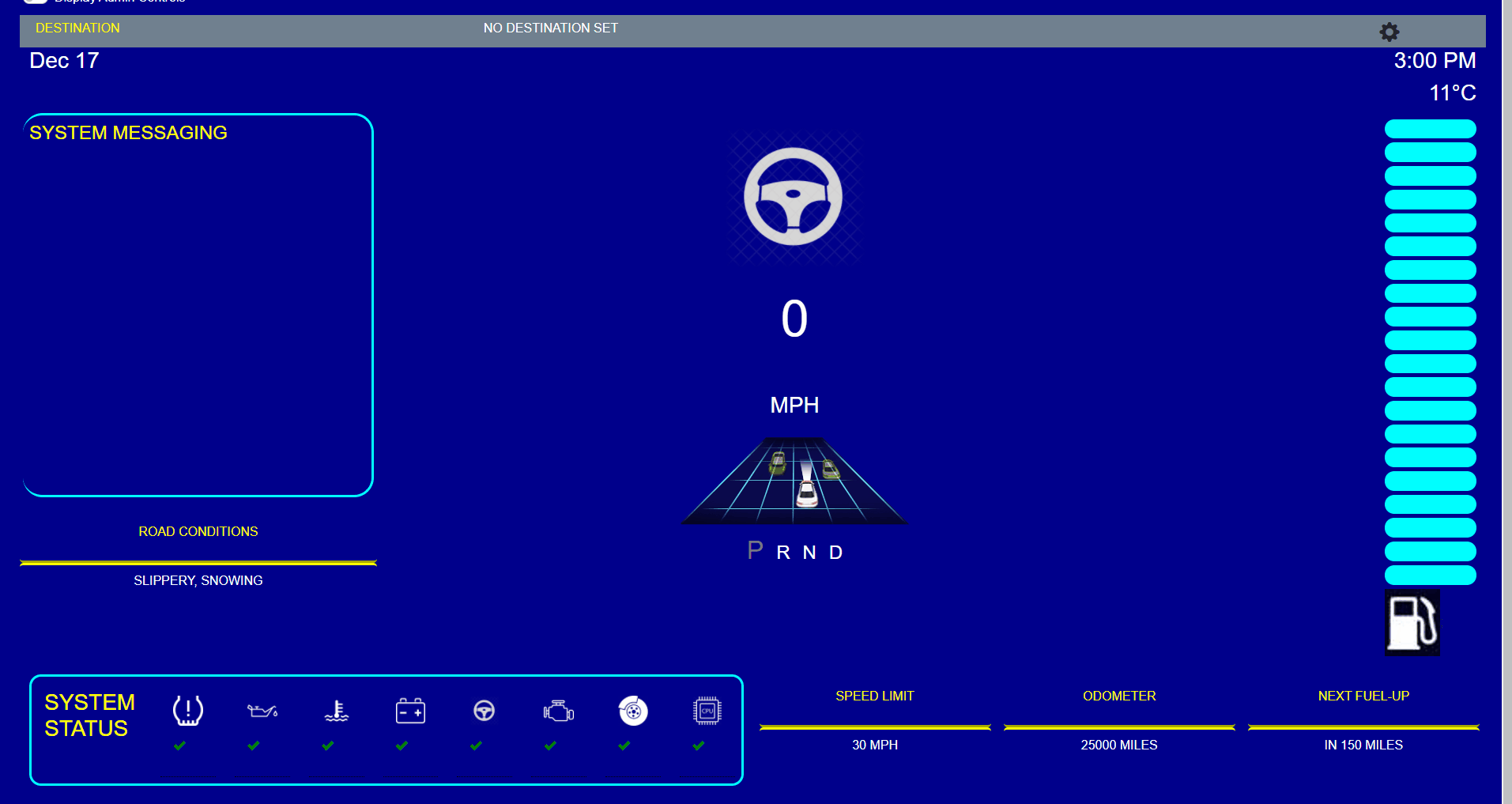
Task: Click the DESTINATION label
Action: coord(77,28)
